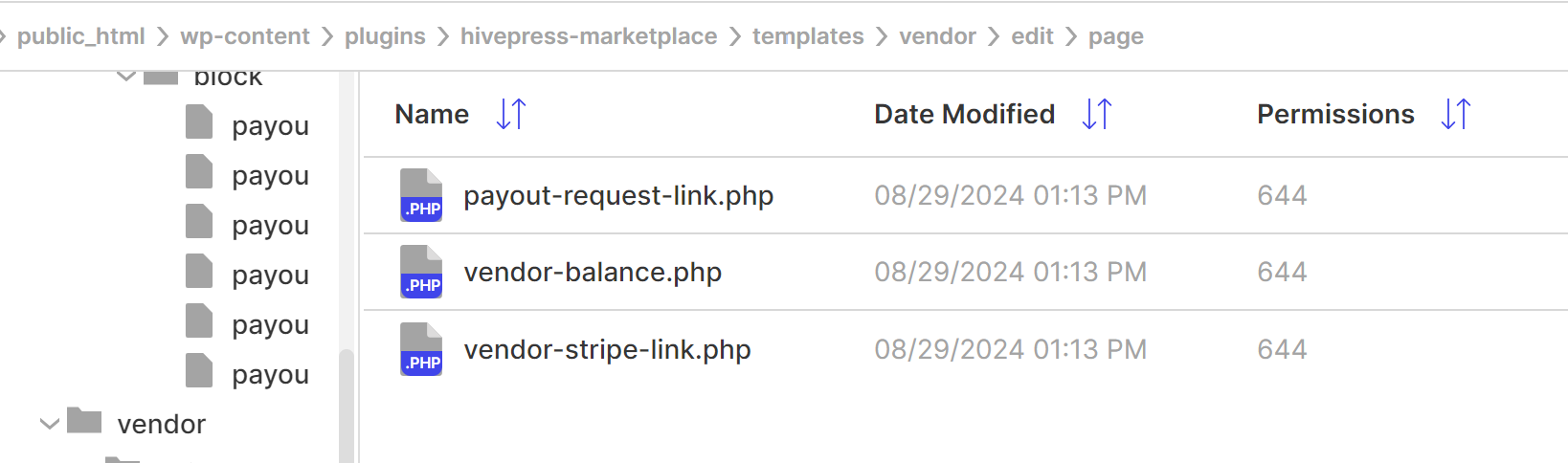This screenshot has width=1568, height=463.
Task: Click the vendor-stripe-link.php PHP file icon
Action: [421, 349]
